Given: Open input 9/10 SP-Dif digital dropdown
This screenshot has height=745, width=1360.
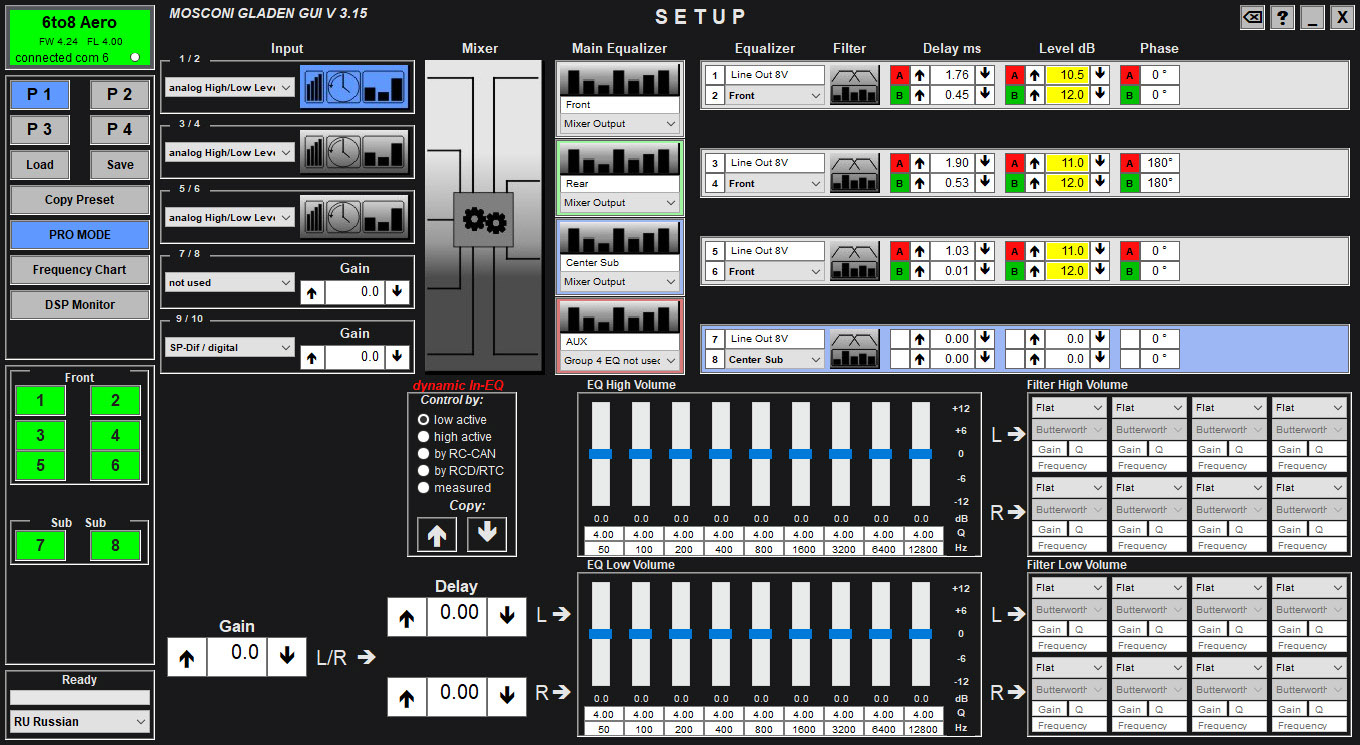Looking at the screenshot, I should click(230, 348).
